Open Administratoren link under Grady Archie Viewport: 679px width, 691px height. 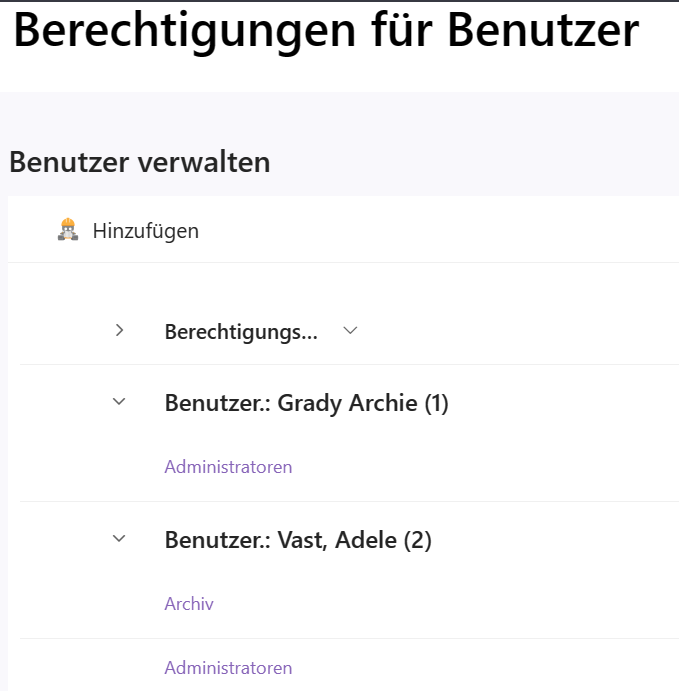click(x=228, y=467)
